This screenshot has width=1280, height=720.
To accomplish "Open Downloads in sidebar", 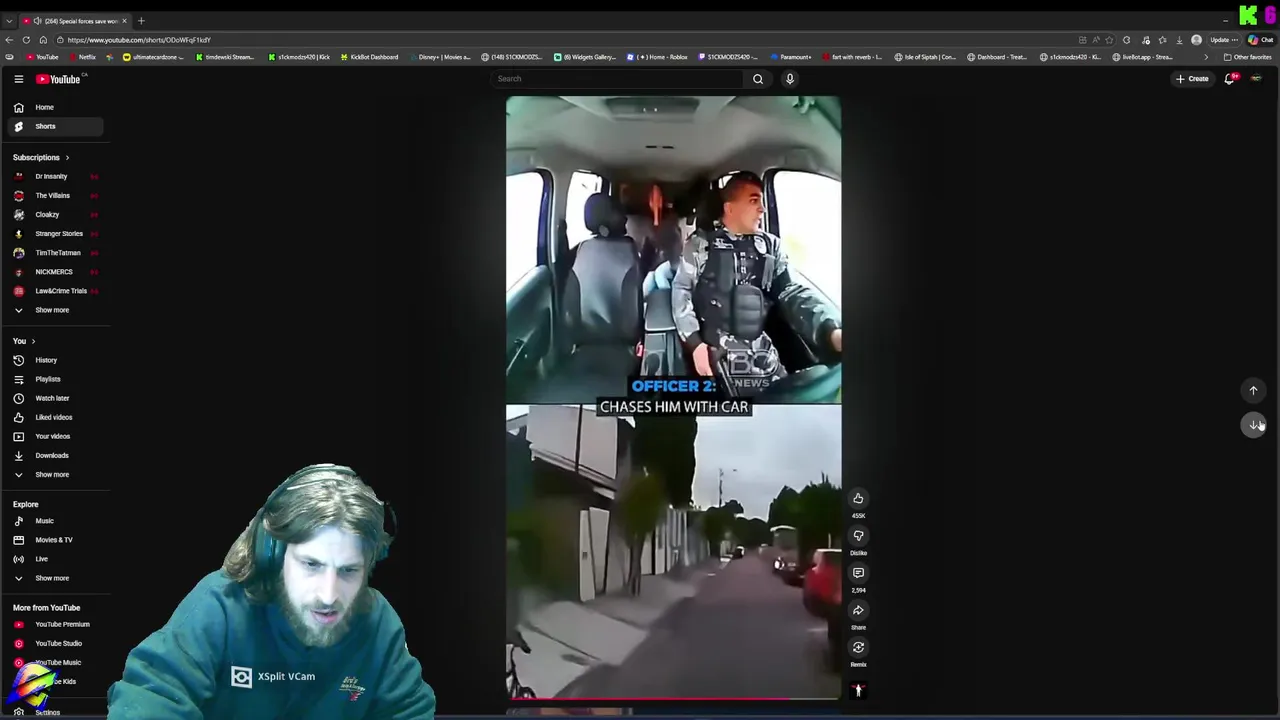I will click(x=52, y=455).
